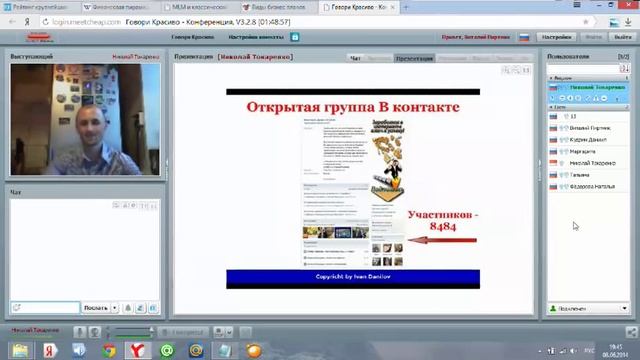This screenshot has height=360, width=640.
Task: Switch to the Лиды бизнес планов browser tab
Action: pyautogui.click(x=278, y=7)
